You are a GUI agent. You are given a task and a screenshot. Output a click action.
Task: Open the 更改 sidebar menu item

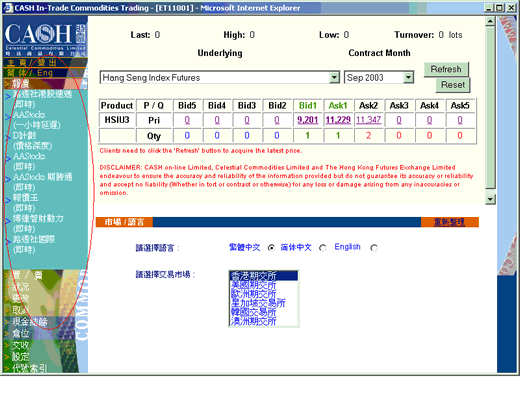[21, 298]
